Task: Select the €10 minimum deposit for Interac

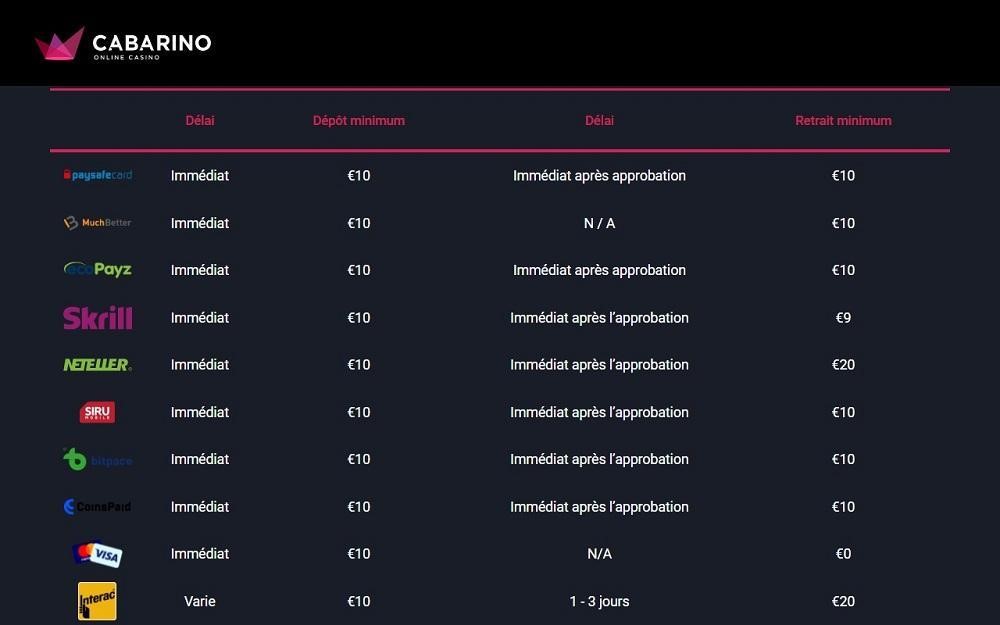Action: coord(358,601)
